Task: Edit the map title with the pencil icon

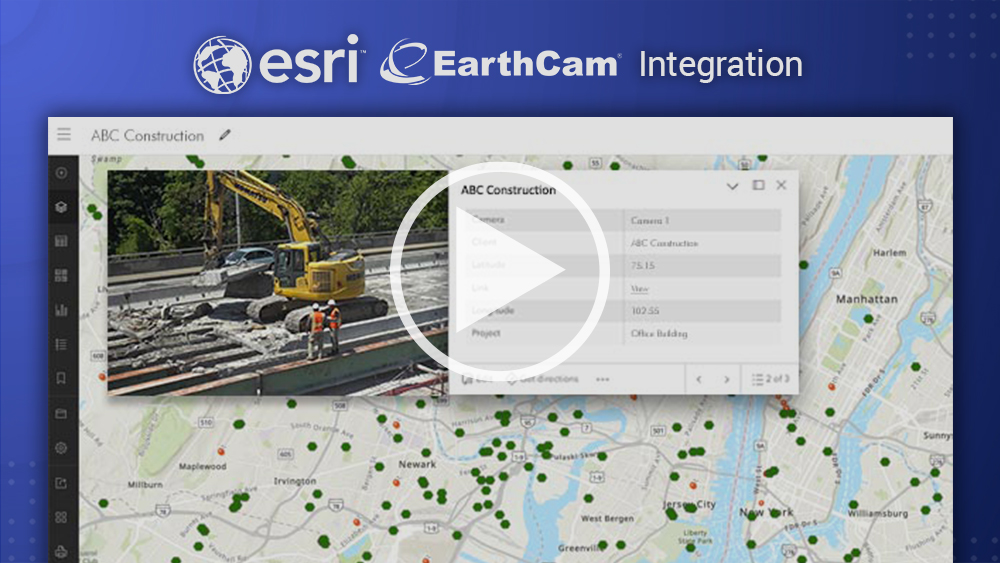Action: pos(224,135)
